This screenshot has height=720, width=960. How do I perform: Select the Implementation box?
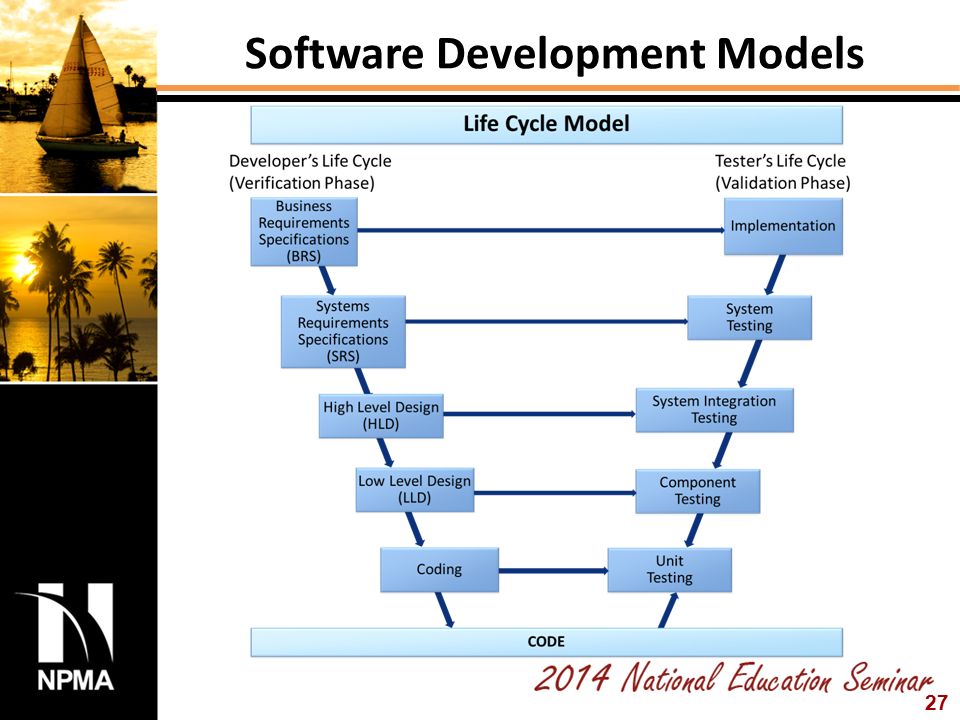point(783,226)
